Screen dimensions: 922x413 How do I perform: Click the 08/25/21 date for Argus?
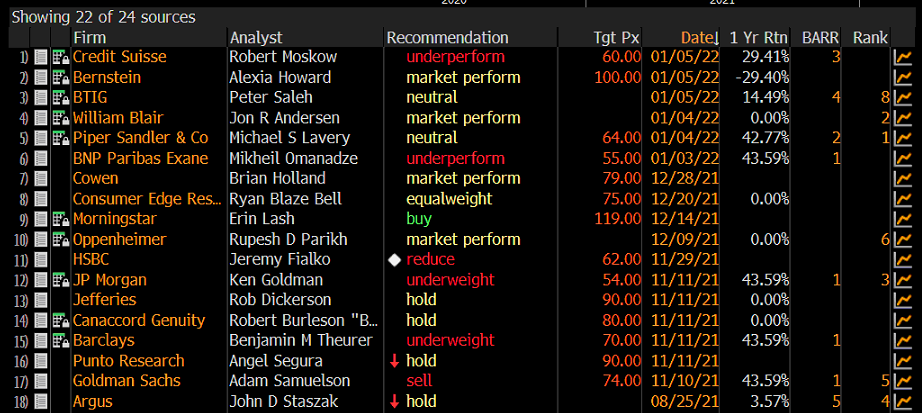685,402
